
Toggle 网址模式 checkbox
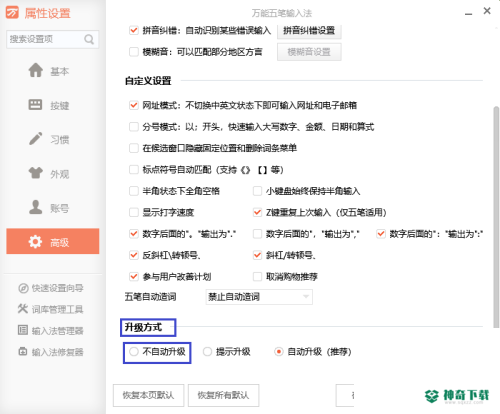[134, 105]
